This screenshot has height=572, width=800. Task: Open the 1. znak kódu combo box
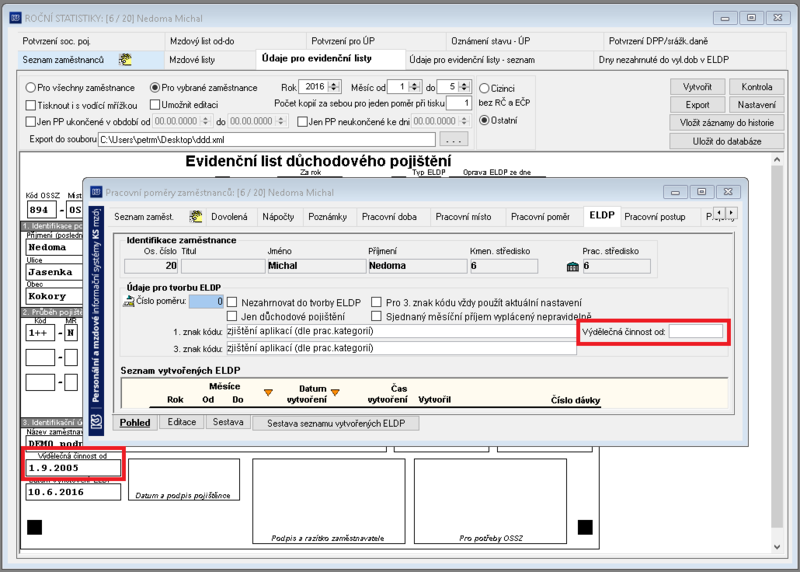[x=401, y=331]
